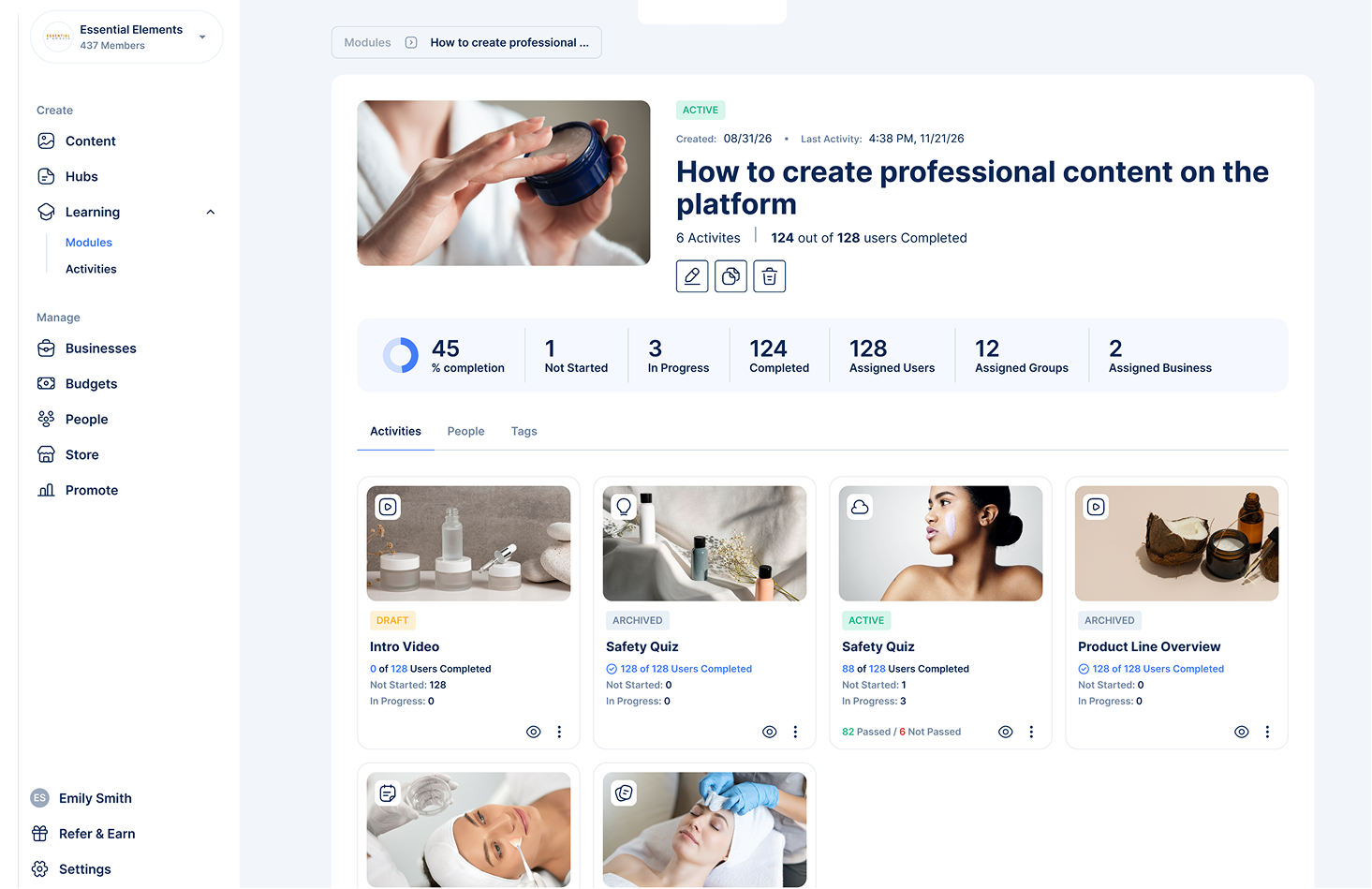Open the Hubs sidebar icon
This screenshot has width=1372, height=889.
click(46, 176)
